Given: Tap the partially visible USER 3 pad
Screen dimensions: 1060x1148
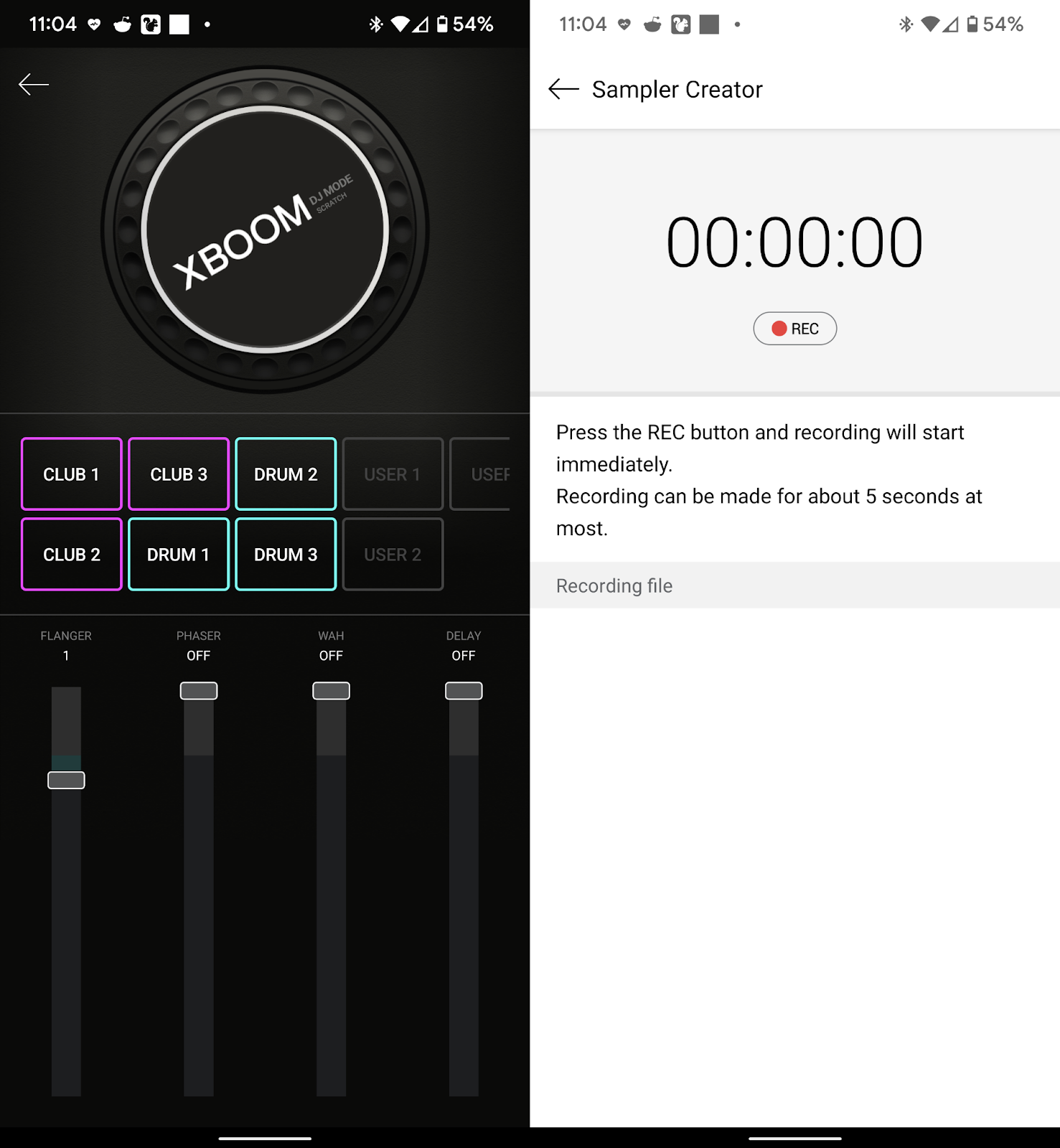Looking at the screenshot, I should coord(481,474).
